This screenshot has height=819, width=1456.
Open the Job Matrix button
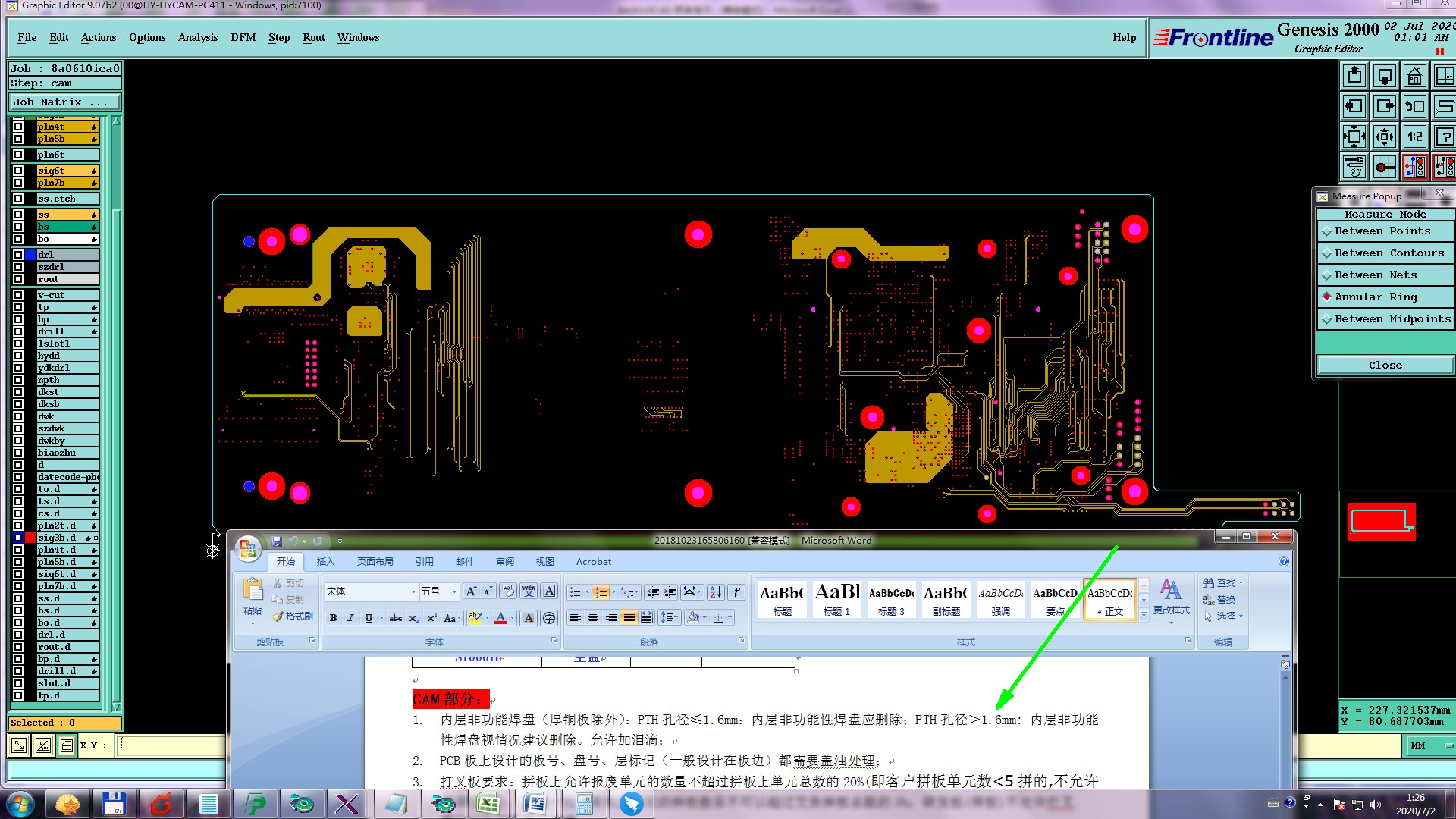[64, 102]
